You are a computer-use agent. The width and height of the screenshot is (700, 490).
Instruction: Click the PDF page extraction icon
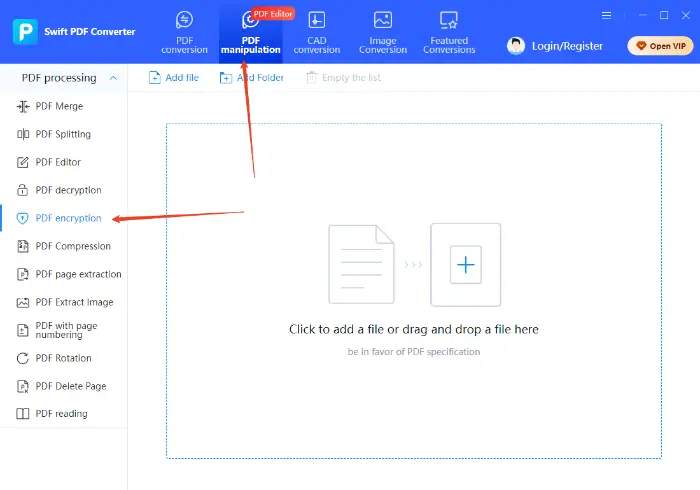click(x=23, y=274)
